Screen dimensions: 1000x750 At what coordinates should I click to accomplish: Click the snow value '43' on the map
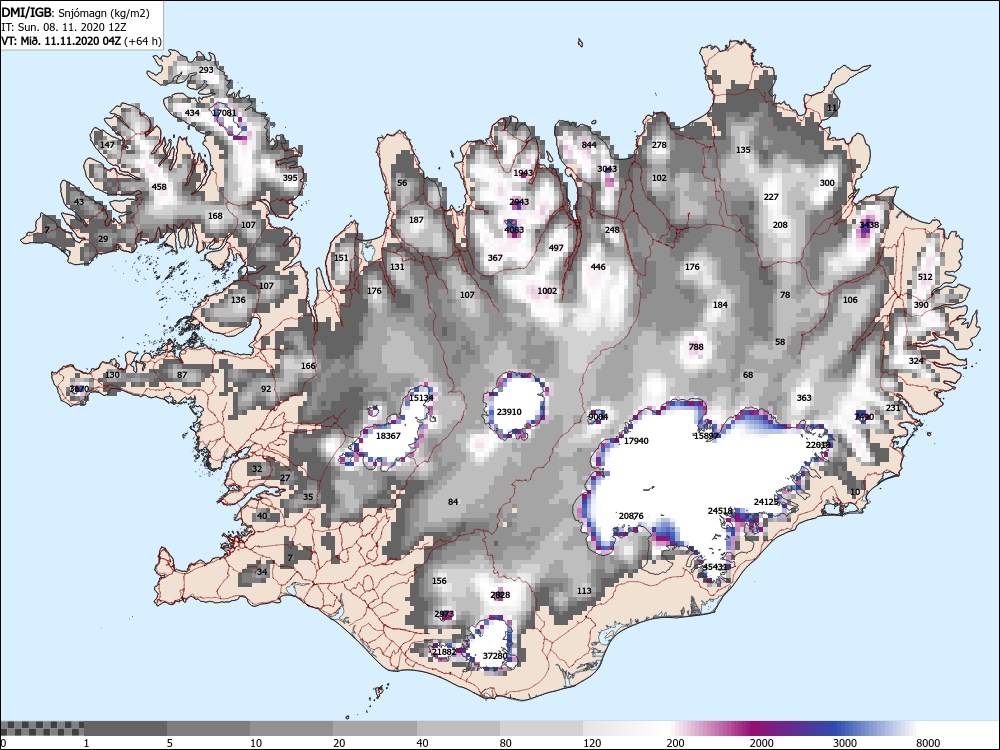tap(78, 202)
